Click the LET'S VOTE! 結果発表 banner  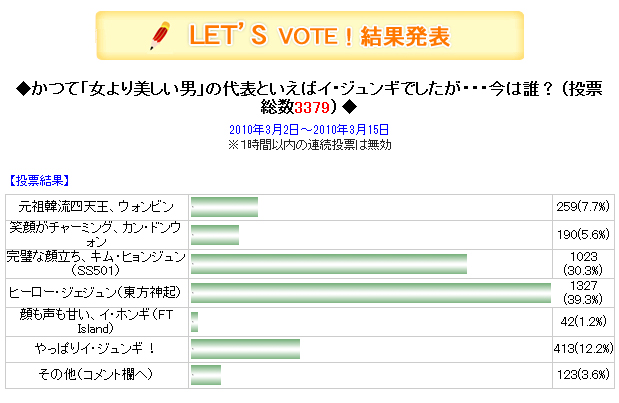click(310, 36)
